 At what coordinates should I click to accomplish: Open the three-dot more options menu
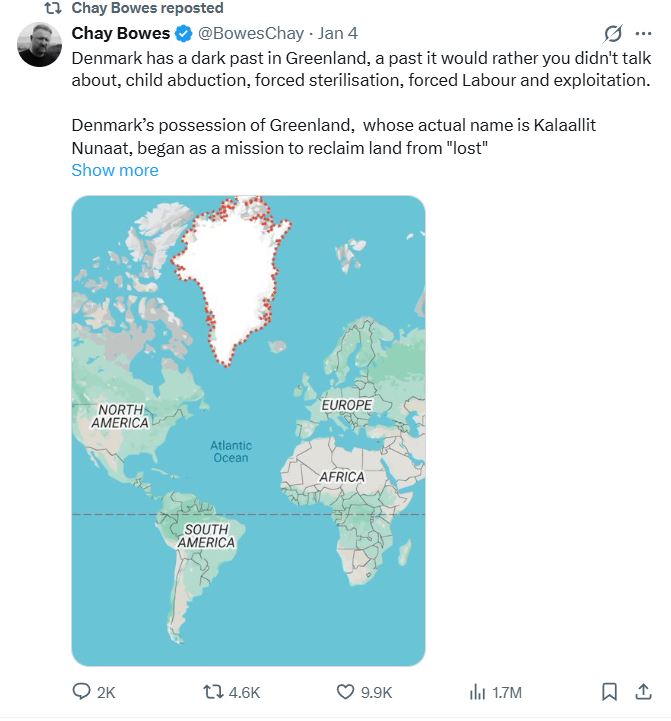click(643, 33)
